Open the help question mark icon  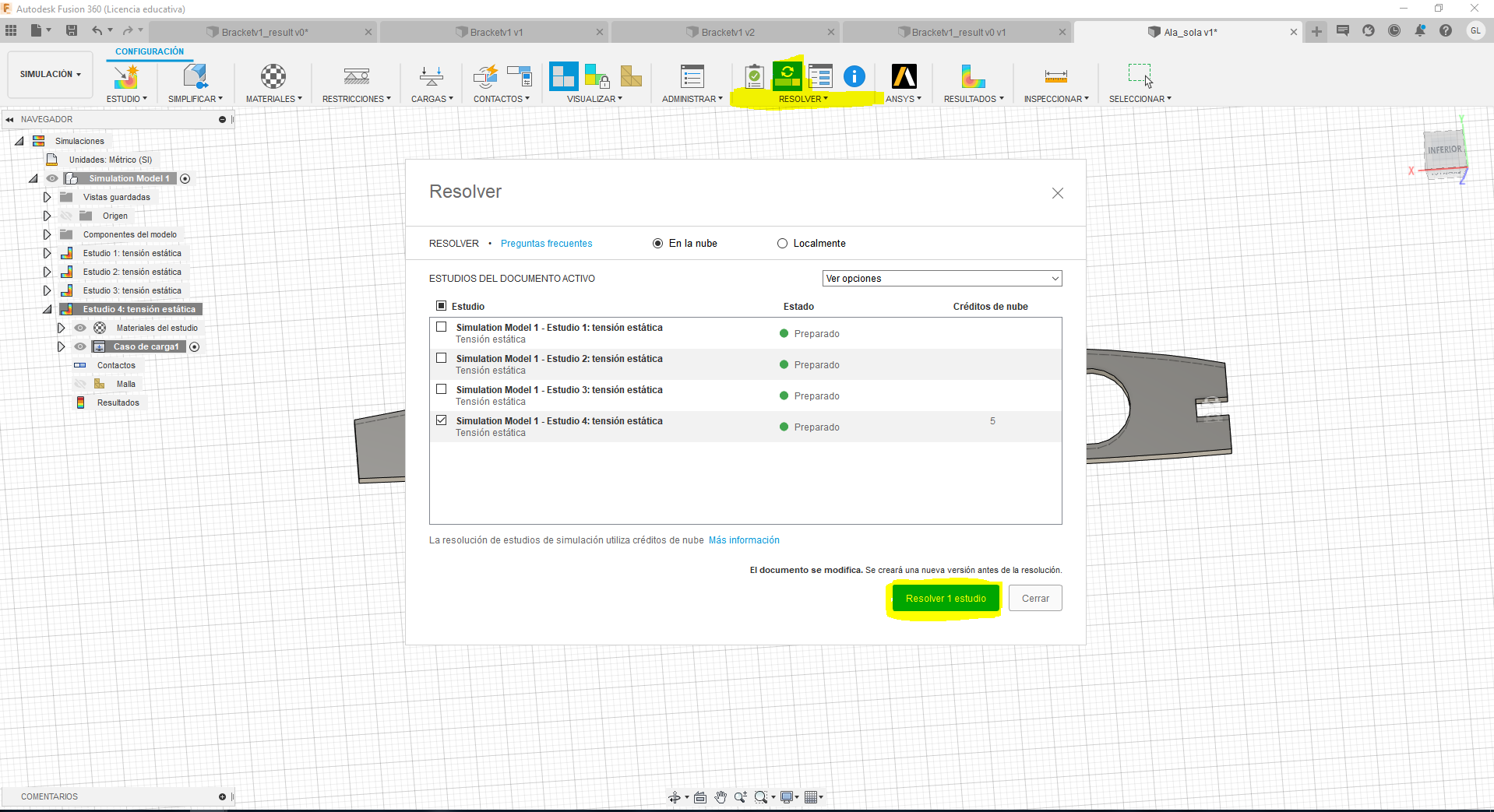[1446, 31]
